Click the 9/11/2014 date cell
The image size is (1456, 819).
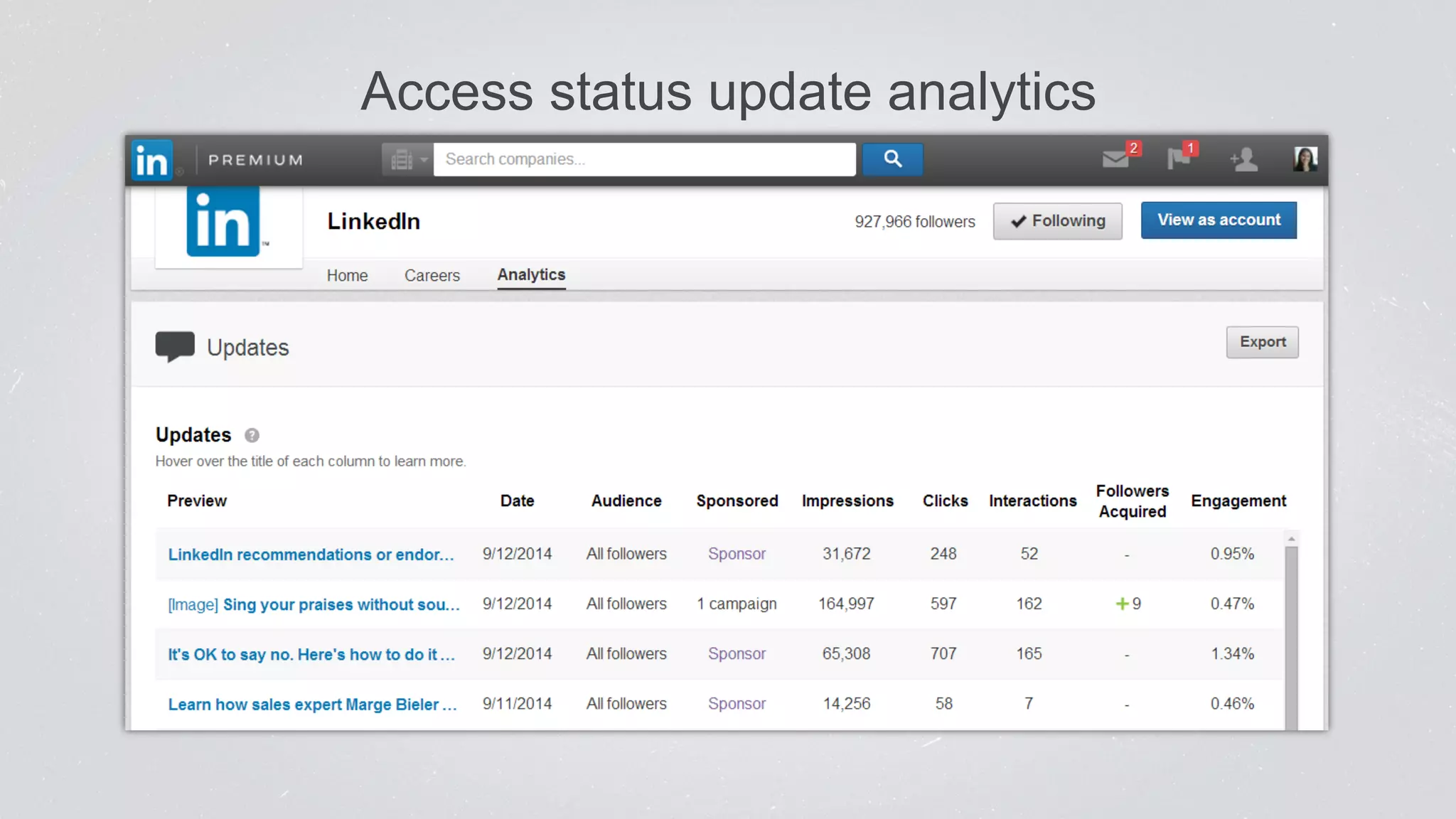pyautogui.click(x=517, y=703)
